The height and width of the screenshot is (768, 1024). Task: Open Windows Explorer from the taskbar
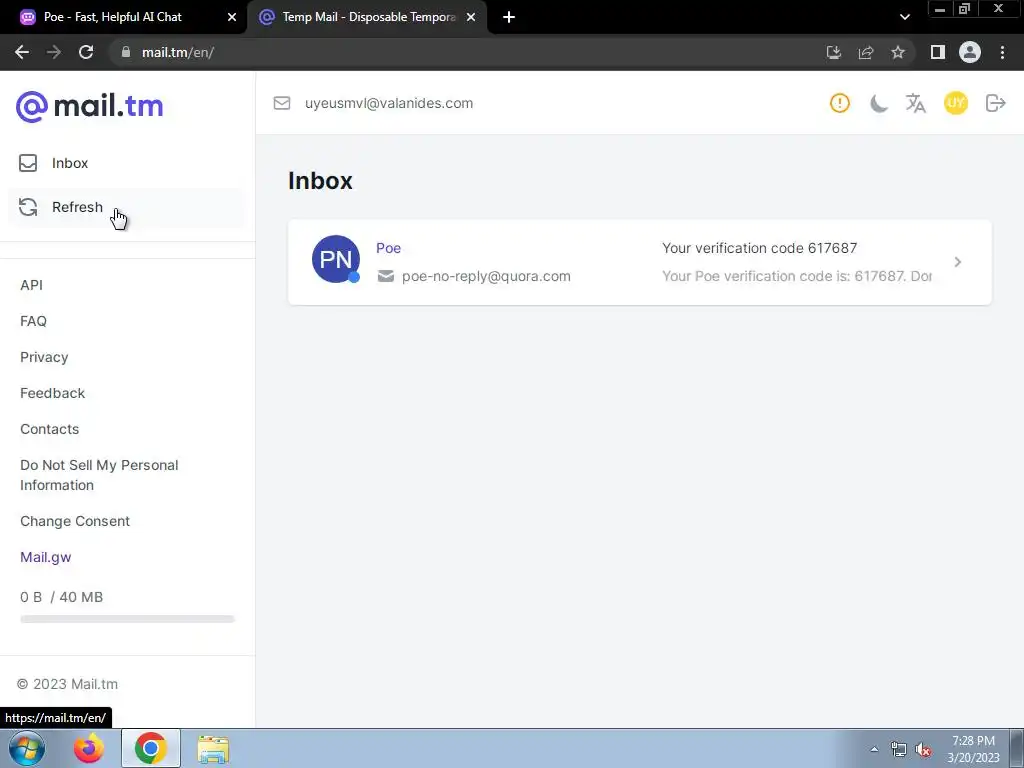tap(213, 749)
